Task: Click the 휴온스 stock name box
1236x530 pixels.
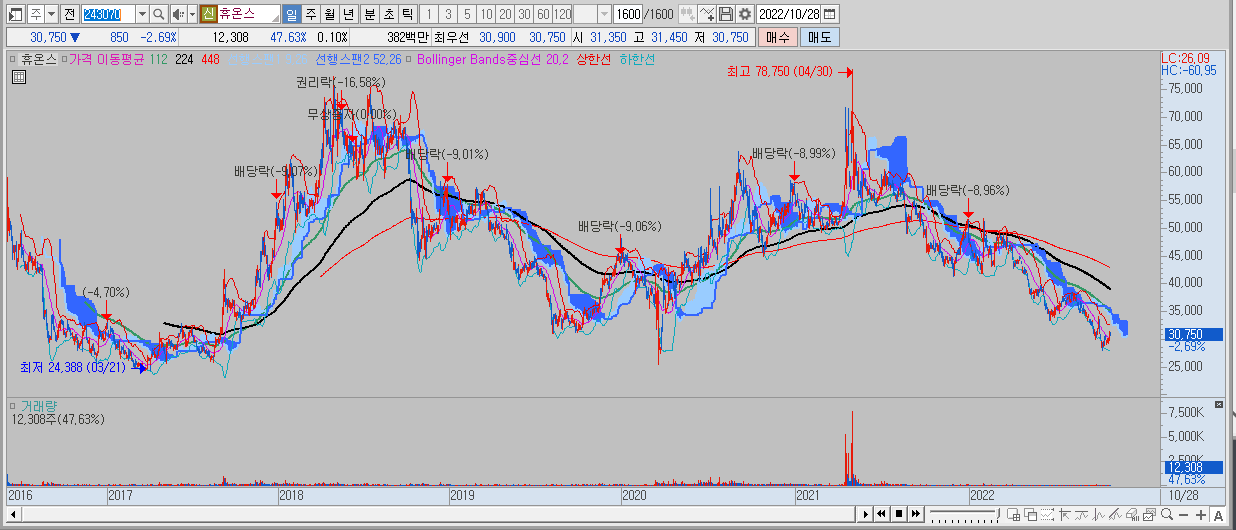Action: [x=249, y=14]
